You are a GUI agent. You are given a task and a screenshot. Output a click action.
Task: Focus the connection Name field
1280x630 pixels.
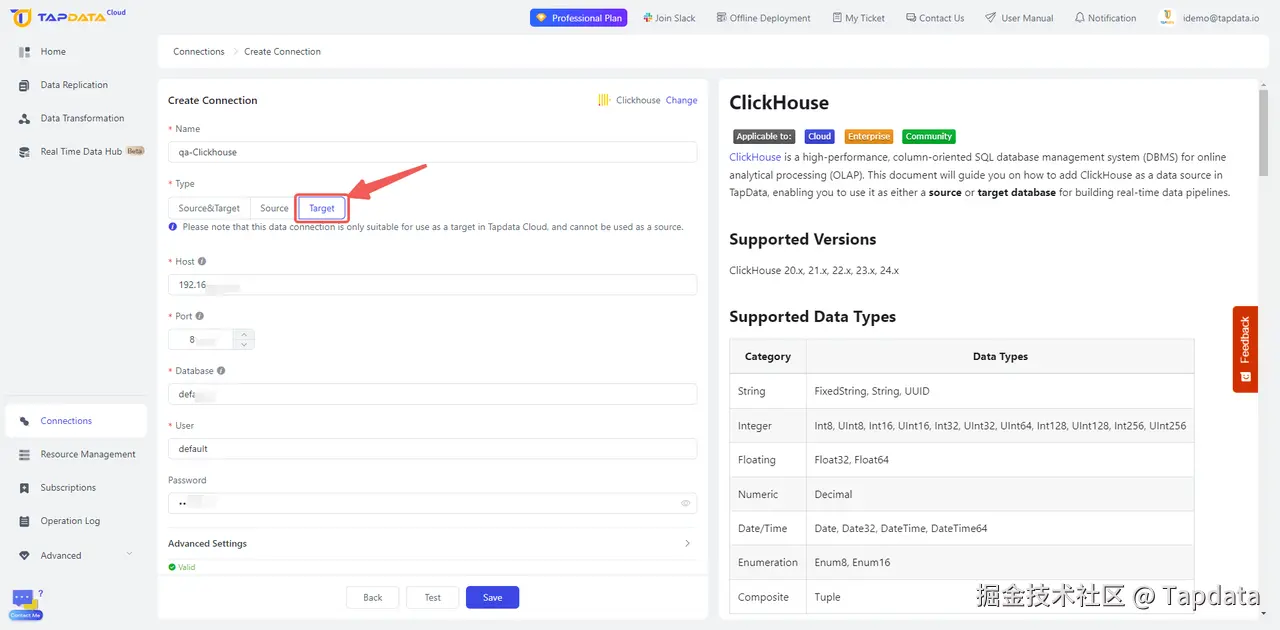[432, 152]
